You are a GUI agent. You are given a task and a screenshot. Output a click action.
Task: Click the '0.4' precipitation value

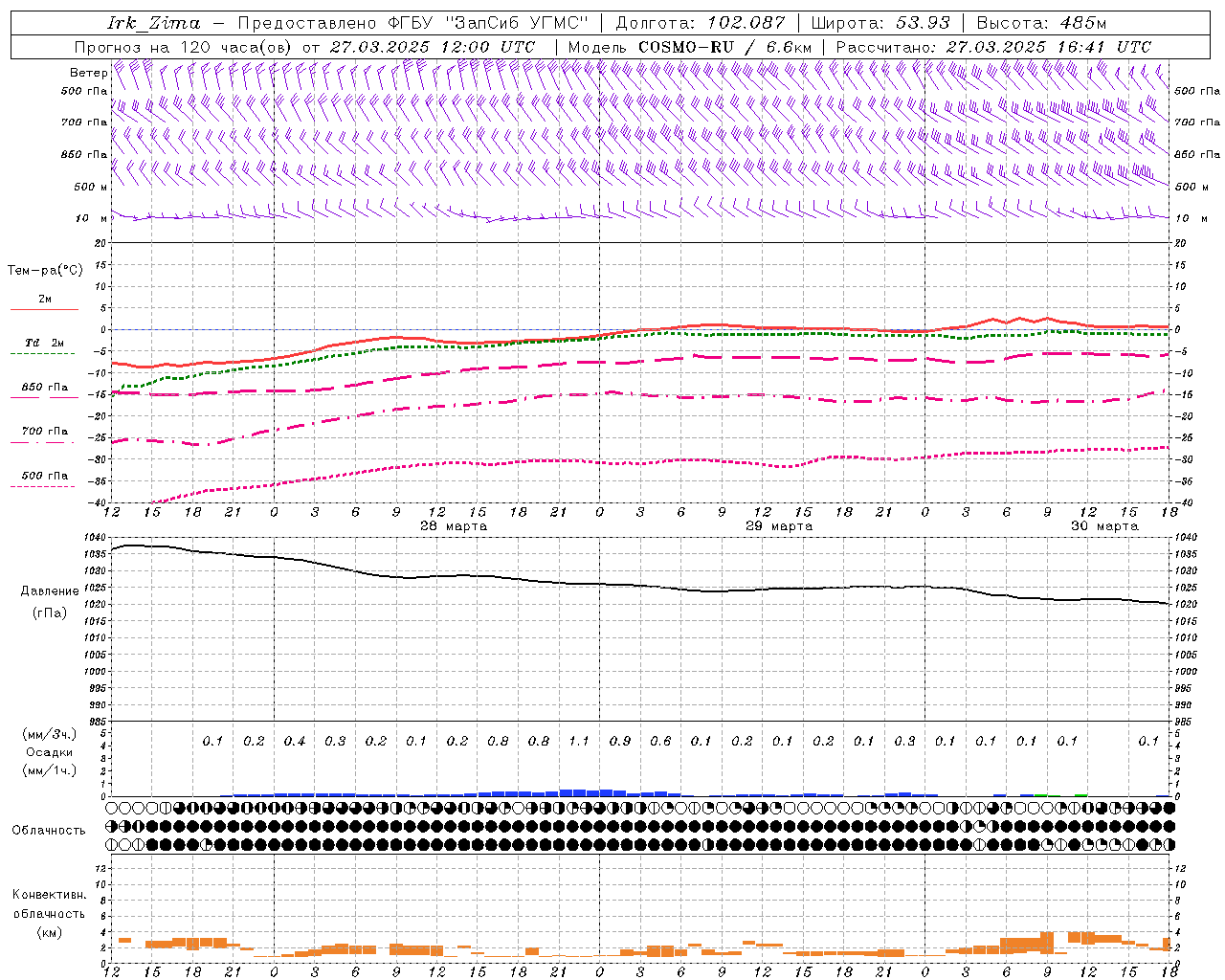(295, 742)
